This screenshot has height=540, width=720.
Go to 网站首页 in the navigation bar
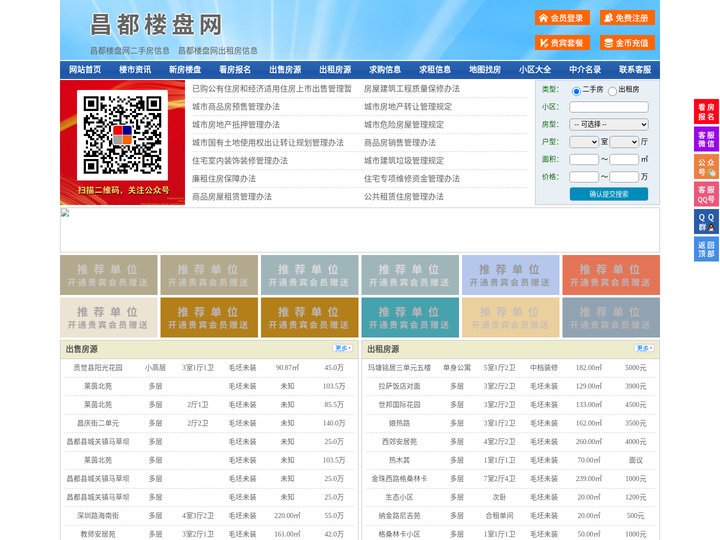point(85,70)
